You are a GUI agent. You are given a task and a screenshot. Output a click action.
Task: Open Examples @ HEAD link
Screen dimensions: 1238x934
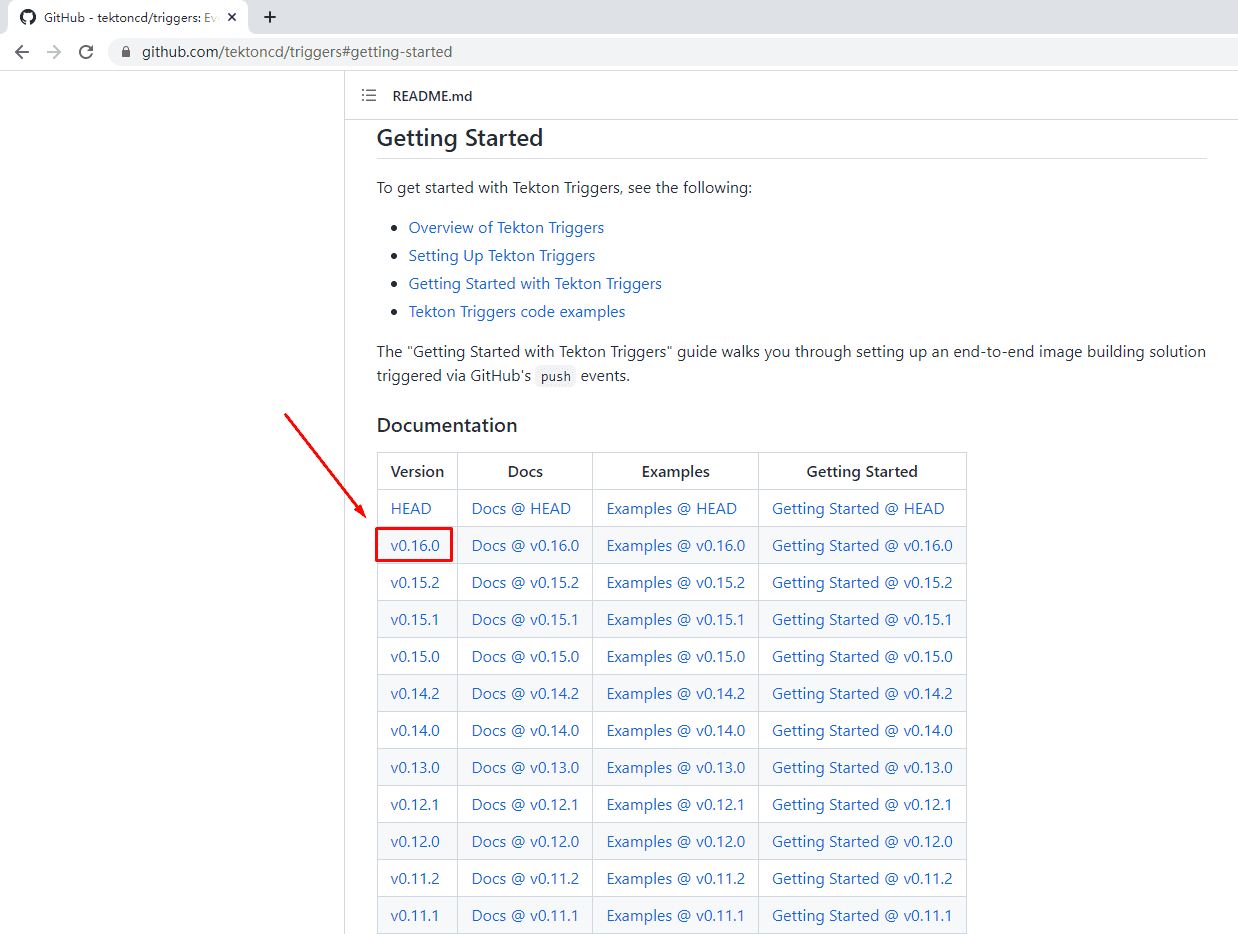click(672, 509)
